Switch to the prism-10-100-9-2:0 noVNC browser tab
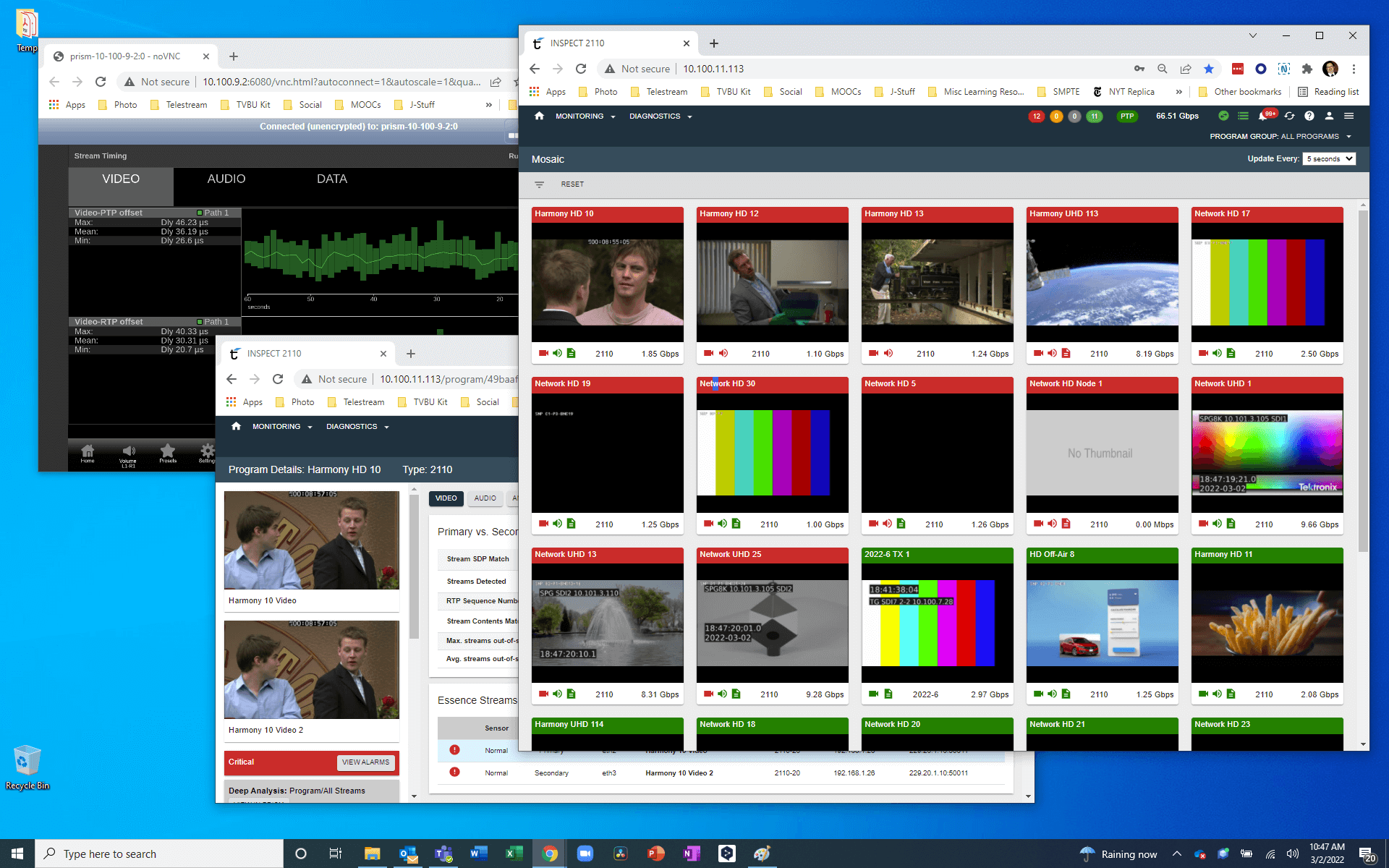The height and width of the screenshot is (868, 1389). click(x=130, y=56)
